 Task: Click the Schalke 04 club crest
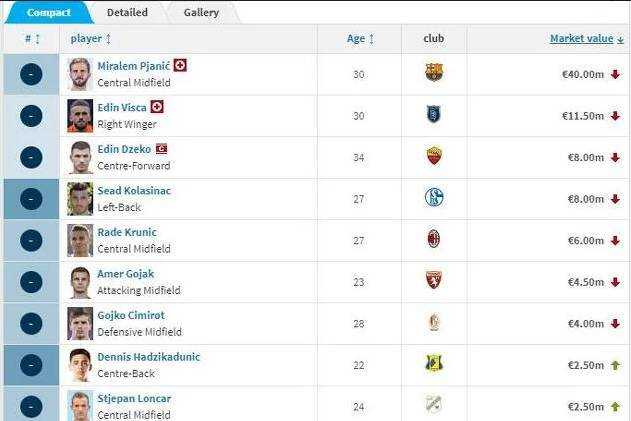point(433,198)
